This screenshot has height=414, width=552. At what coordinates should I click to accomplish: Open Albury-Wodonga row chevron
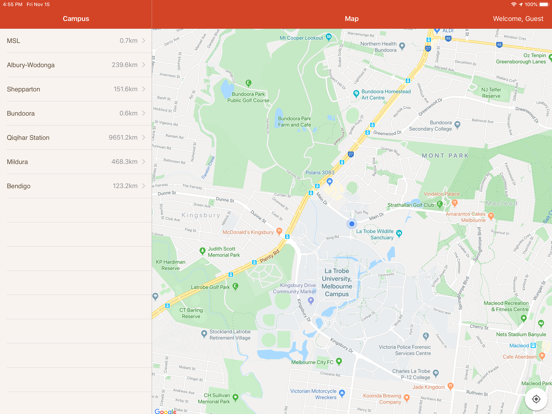143,65
